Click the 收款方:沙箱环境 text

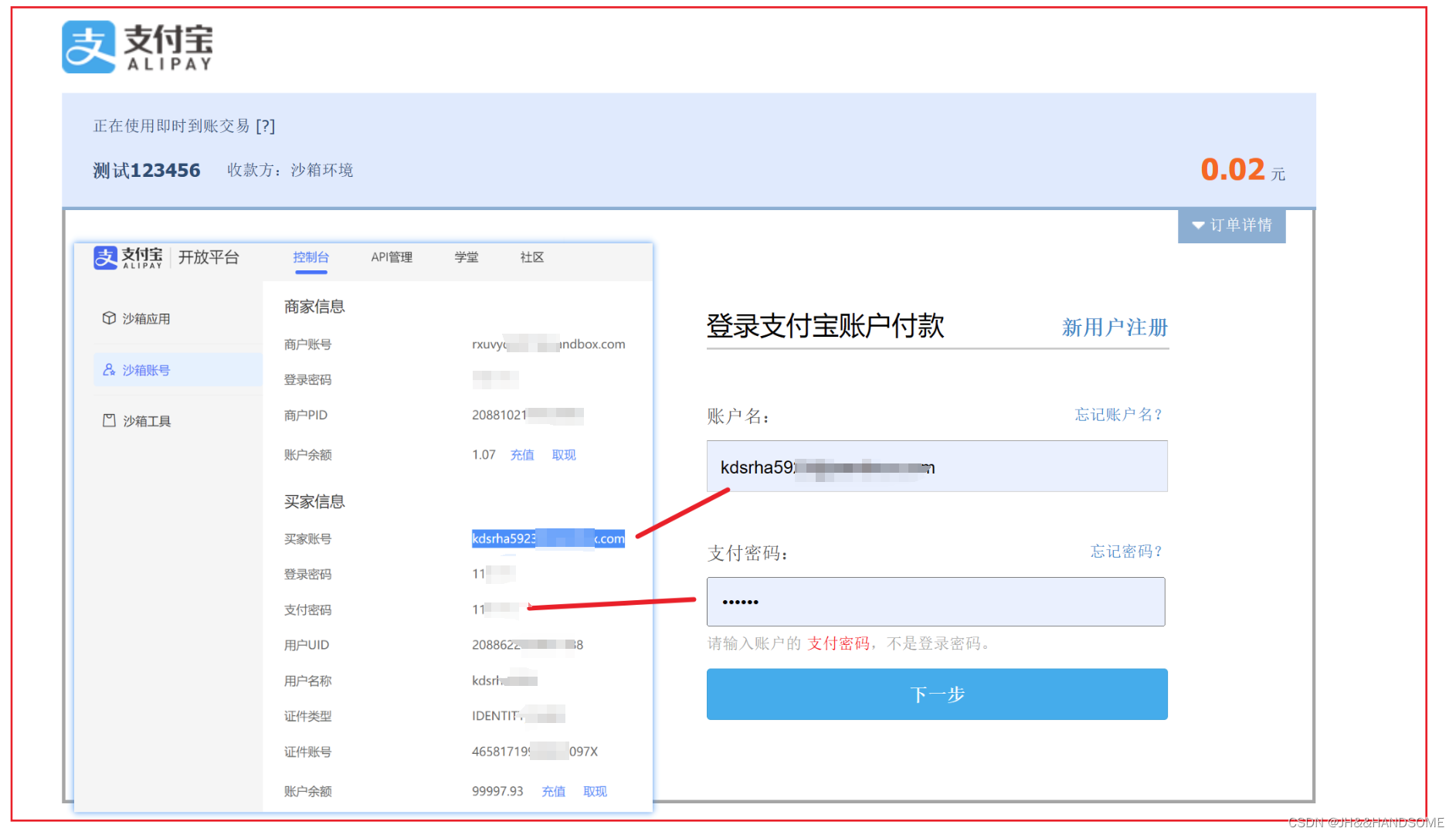coord(290,170)
